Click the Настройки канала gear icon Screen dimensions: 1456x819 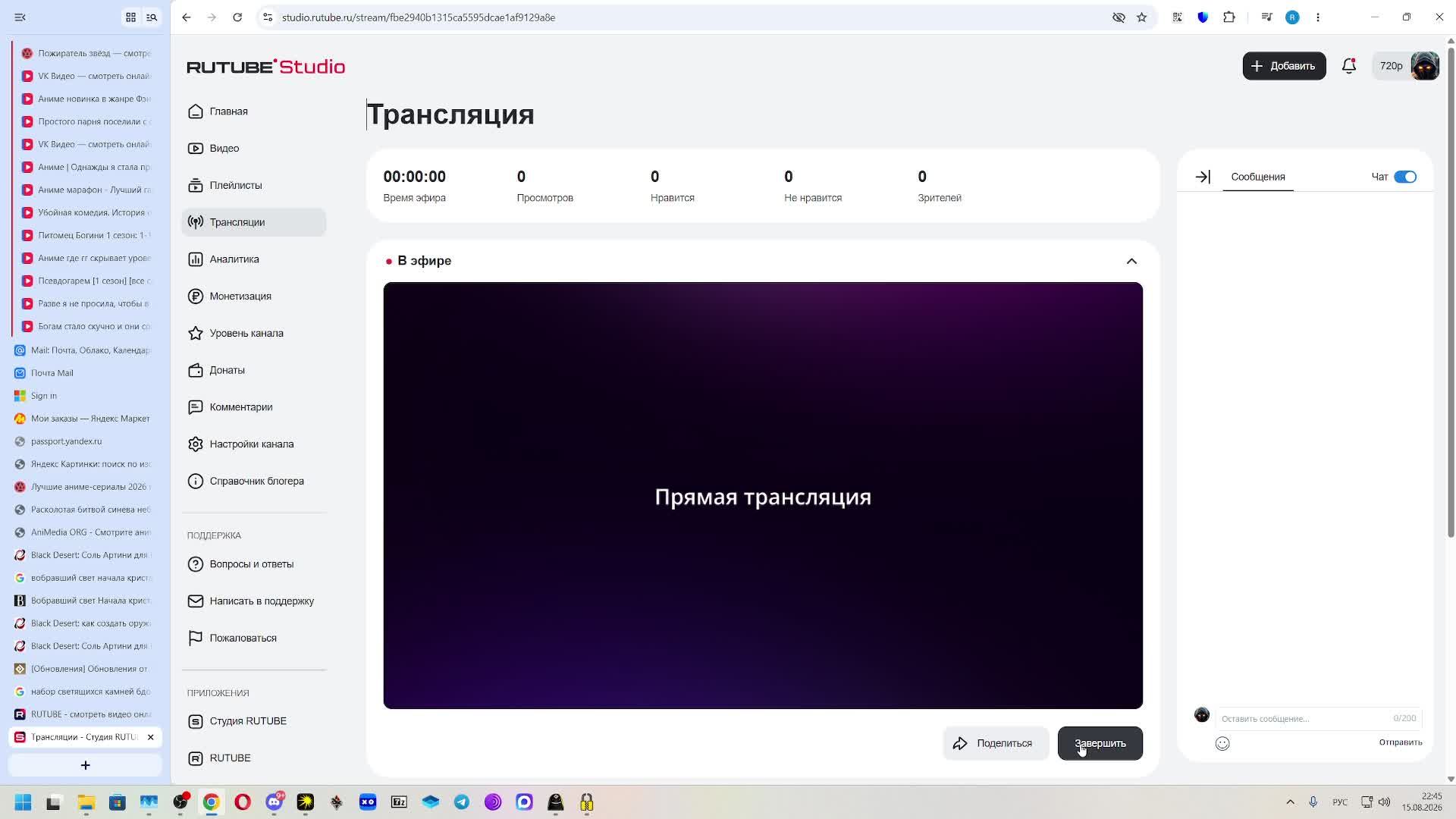[x=196, y=444]
